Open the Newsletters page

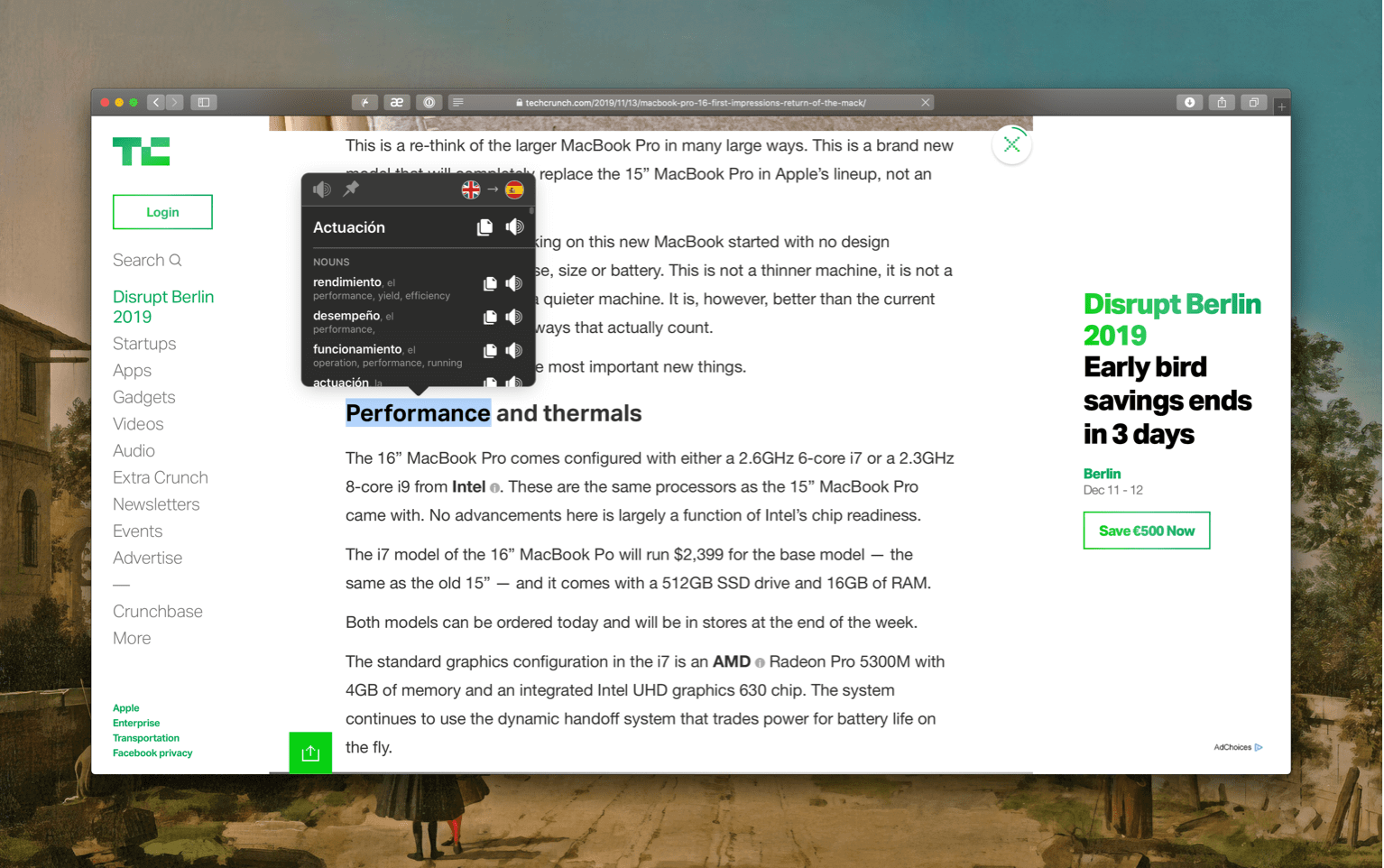[x=156, y=504]
